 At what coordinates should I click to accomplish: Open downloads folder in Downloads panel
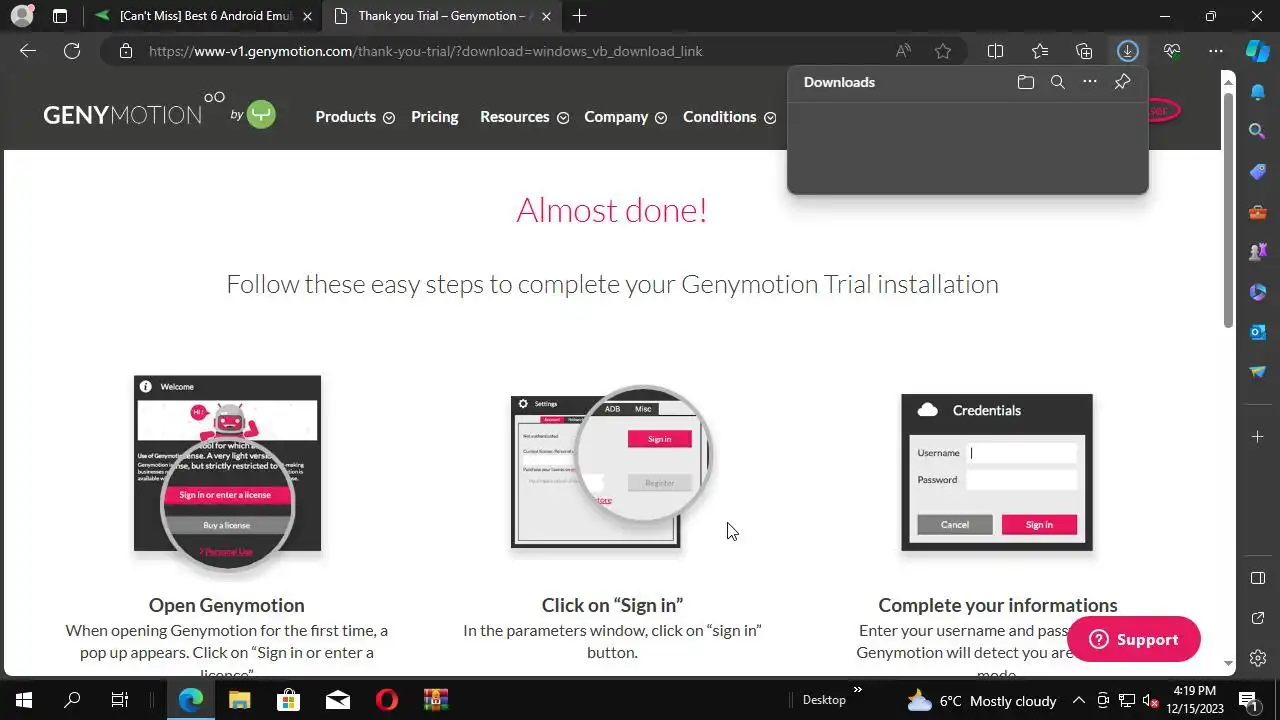point(1026,82)
